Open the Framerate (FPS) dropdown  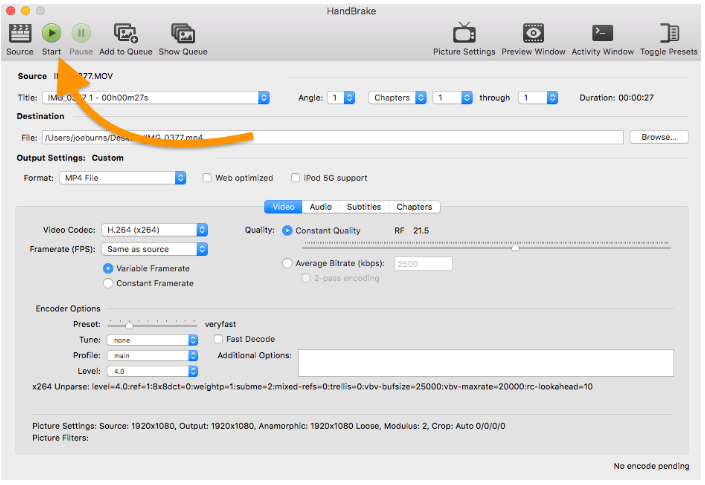(x=155, y=249)
